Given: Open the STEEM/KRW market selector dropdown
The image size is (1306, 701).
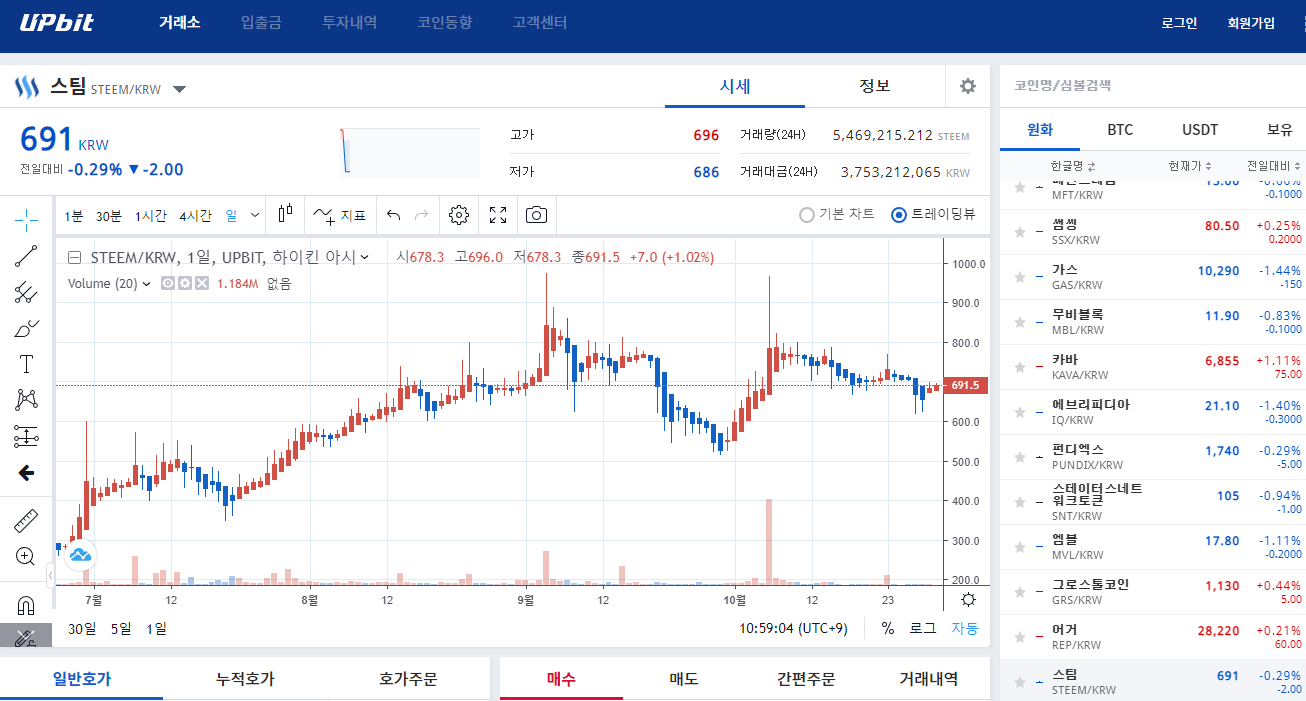Looking at the screenshot, I should point(179,89).
